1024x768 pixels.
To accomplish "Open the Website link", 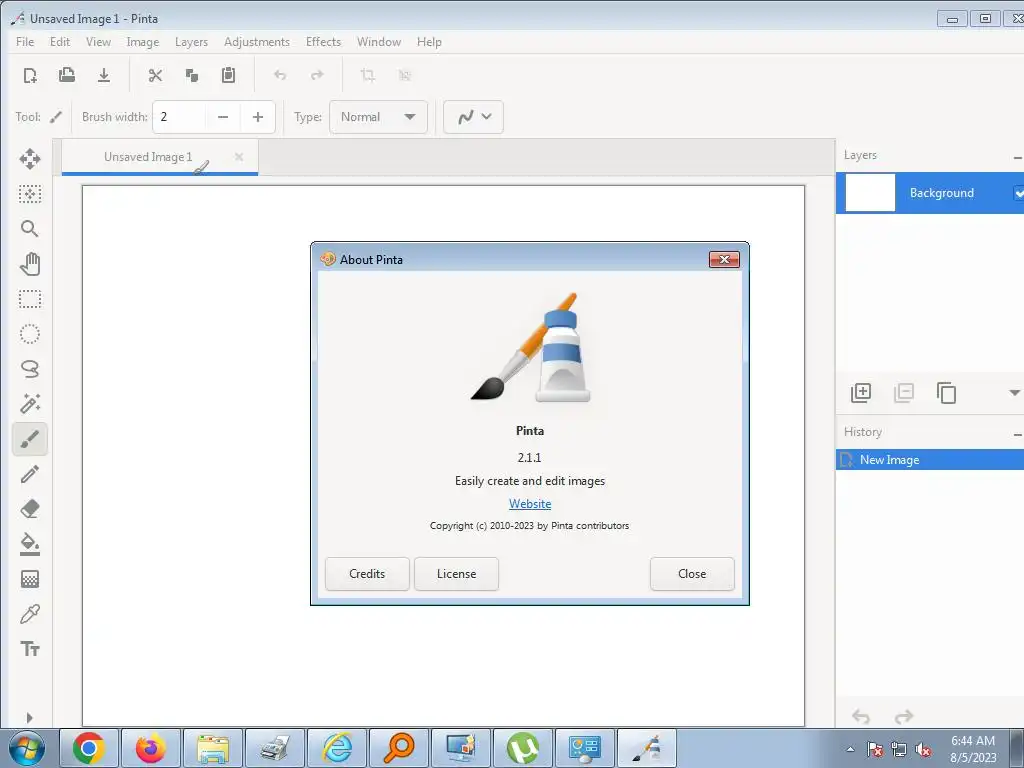I will 530,504.
